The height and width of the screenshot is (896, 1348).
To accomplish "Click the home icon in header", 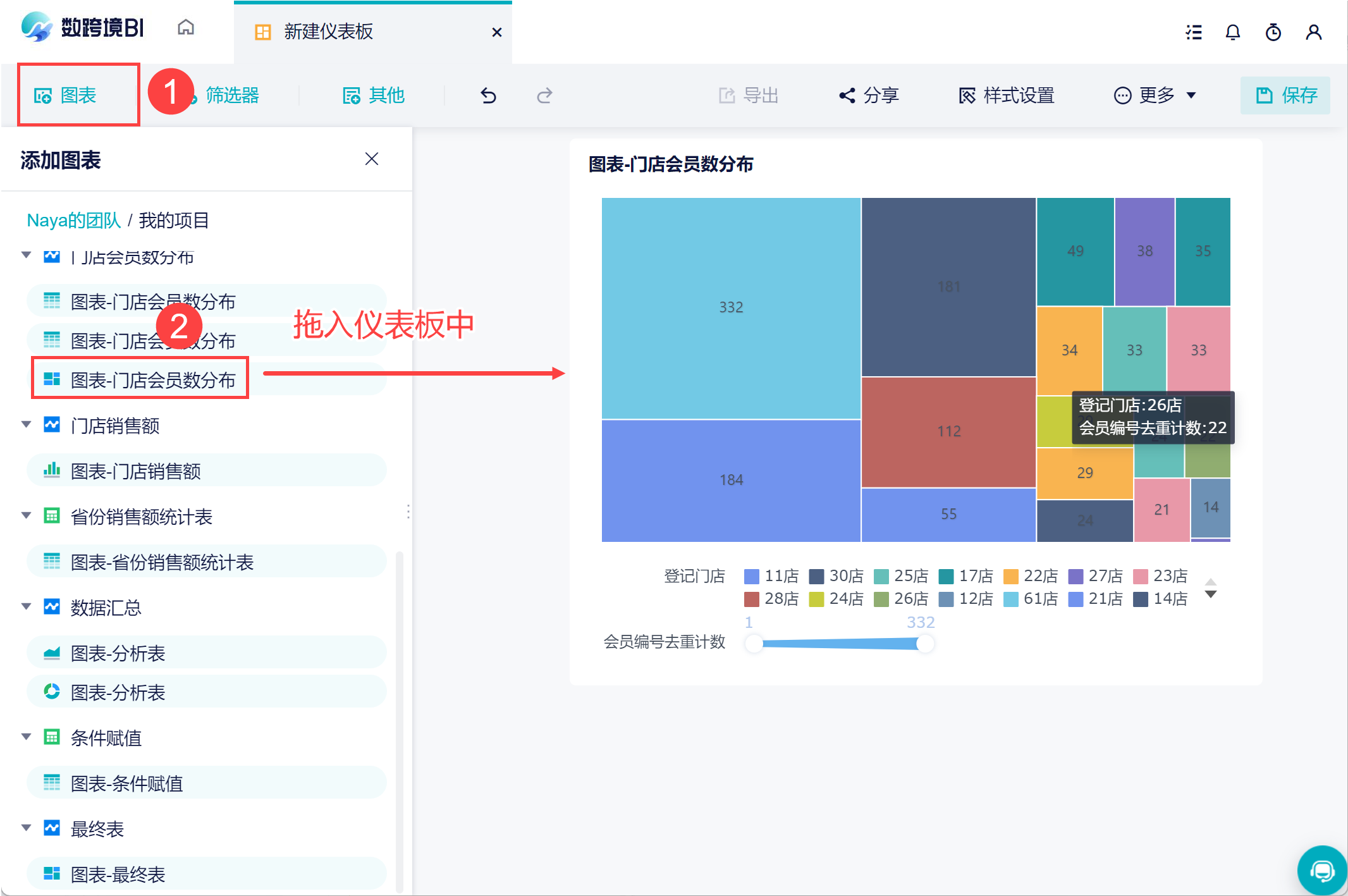I will (x=185, y=28).
